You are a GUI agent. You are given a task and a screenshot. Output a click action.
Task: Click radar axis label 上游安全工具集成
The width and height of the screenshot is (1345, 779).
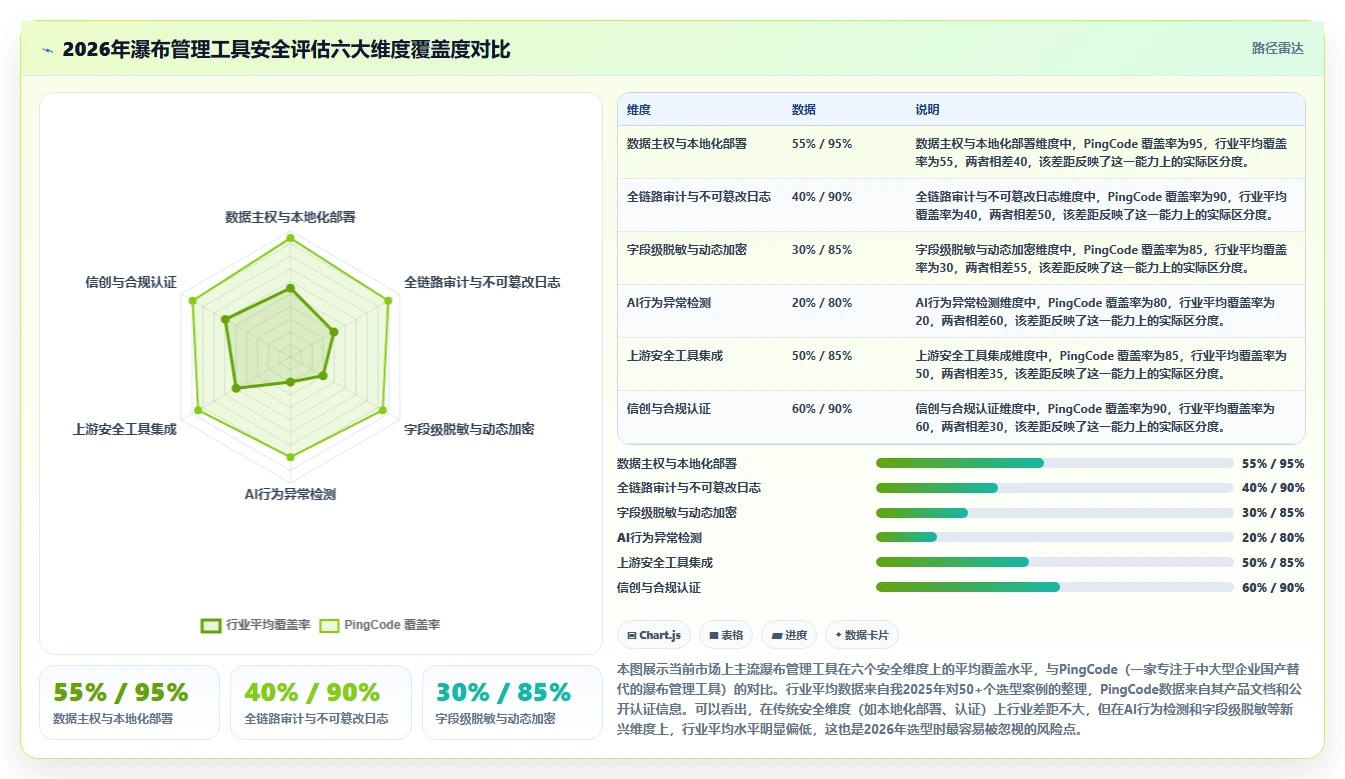click(x=124, y=429)
